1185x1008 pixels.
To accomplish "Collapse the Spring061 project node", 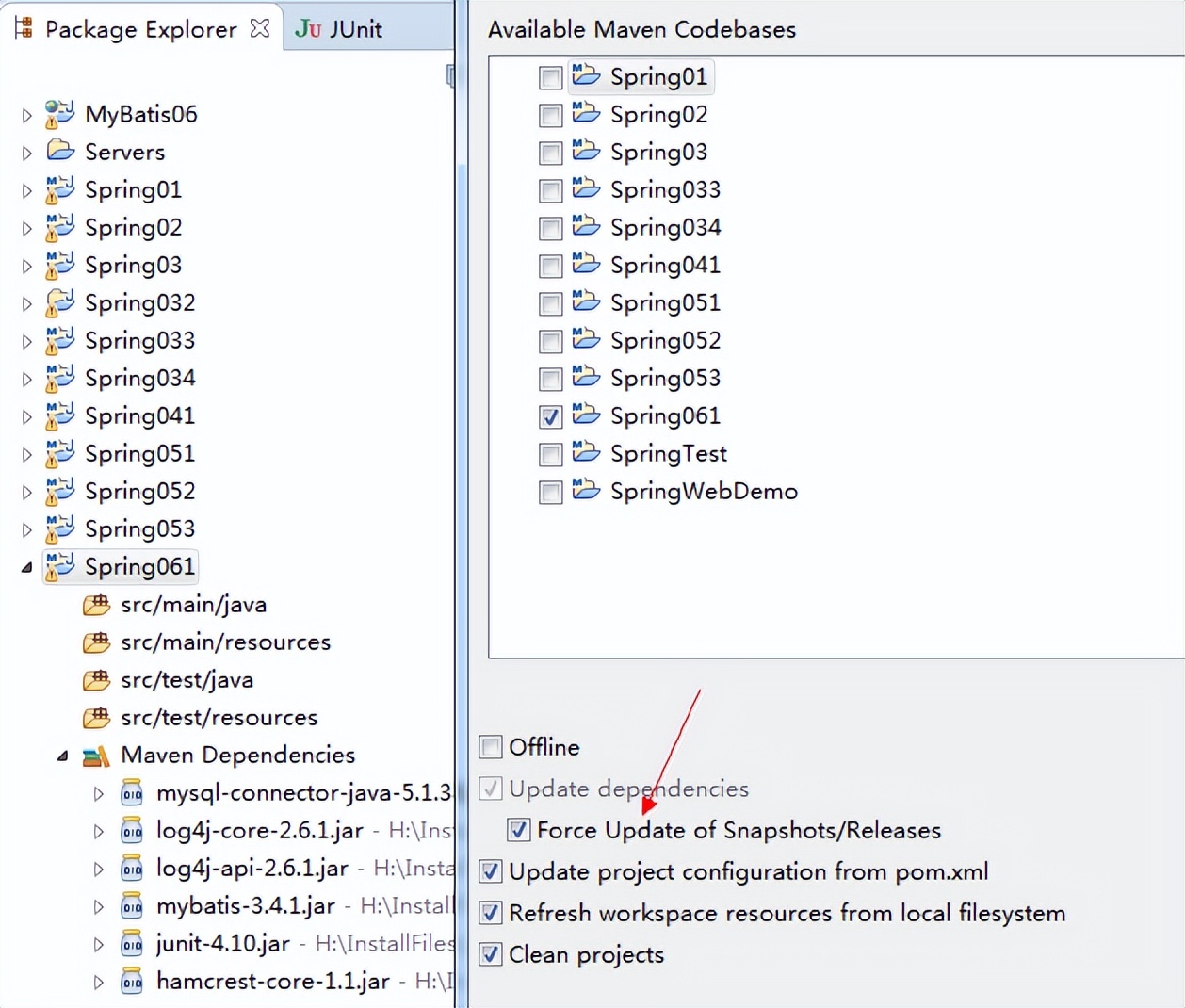I will click(x=26, y=567).
